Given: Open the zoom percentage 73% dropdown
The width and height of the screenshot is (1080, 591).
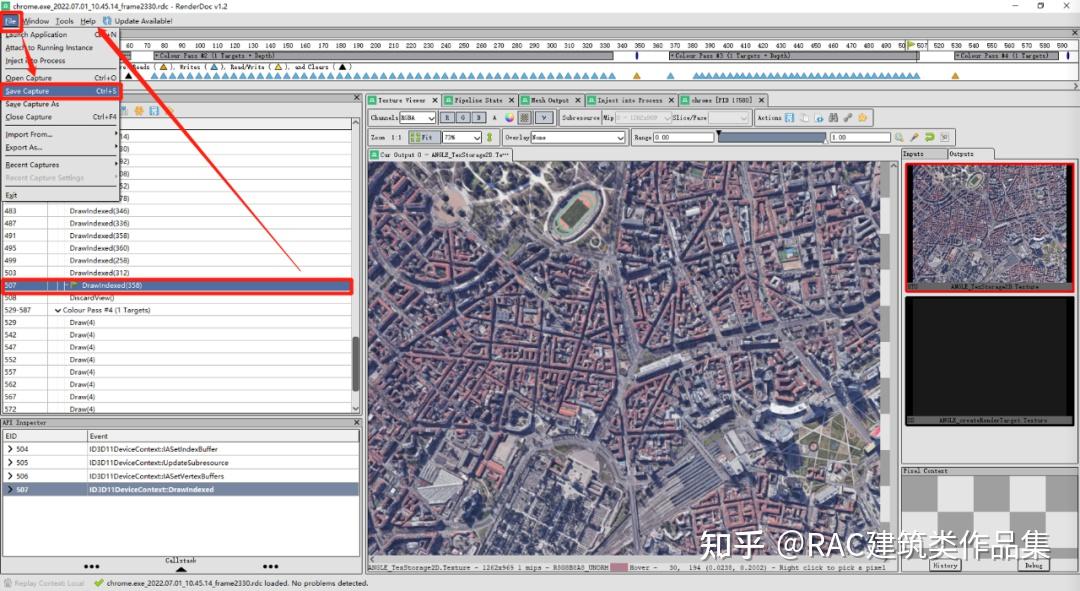Looking at the screenshot, I should click(x=461, y=137).
